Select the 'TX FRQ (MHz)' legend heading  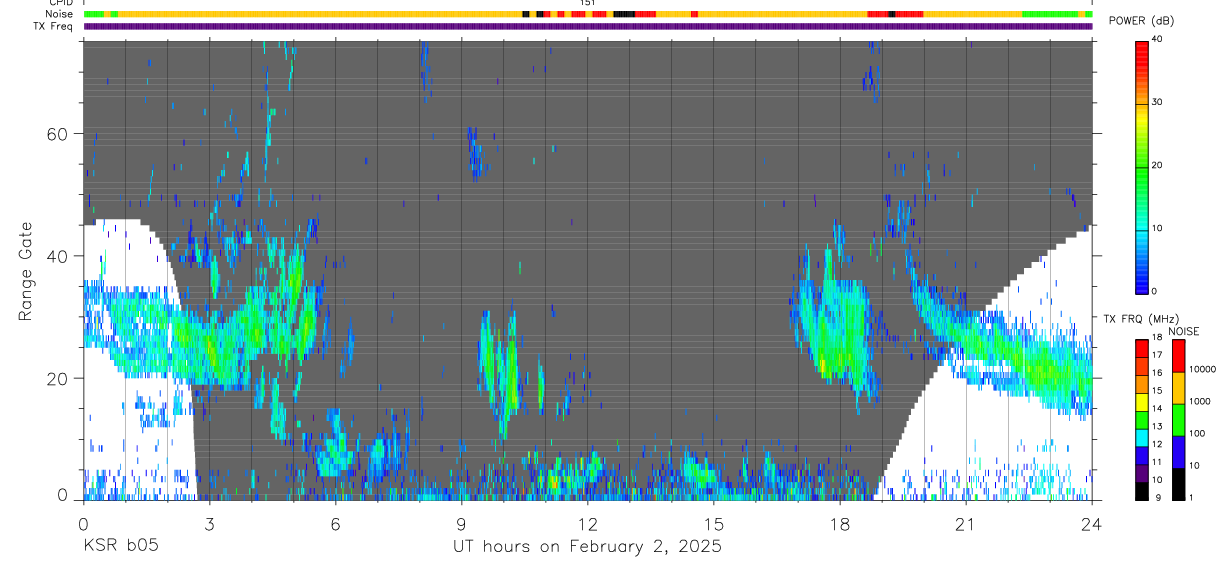[1139, 318]
